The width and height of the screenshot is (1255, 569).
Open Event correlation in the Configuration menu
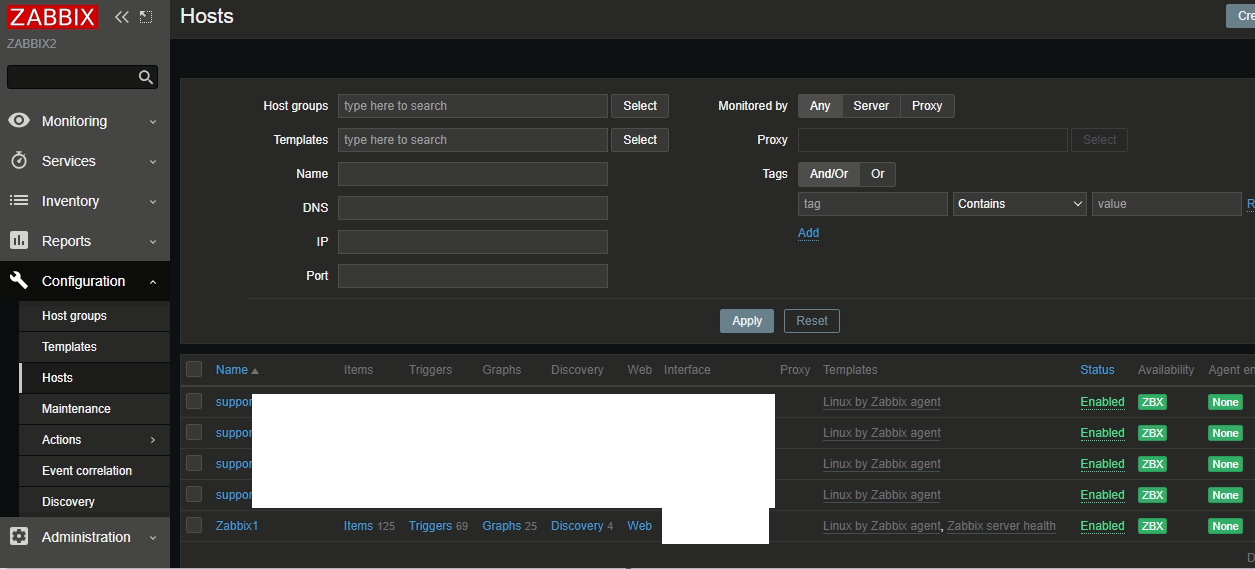coord(87,471)
